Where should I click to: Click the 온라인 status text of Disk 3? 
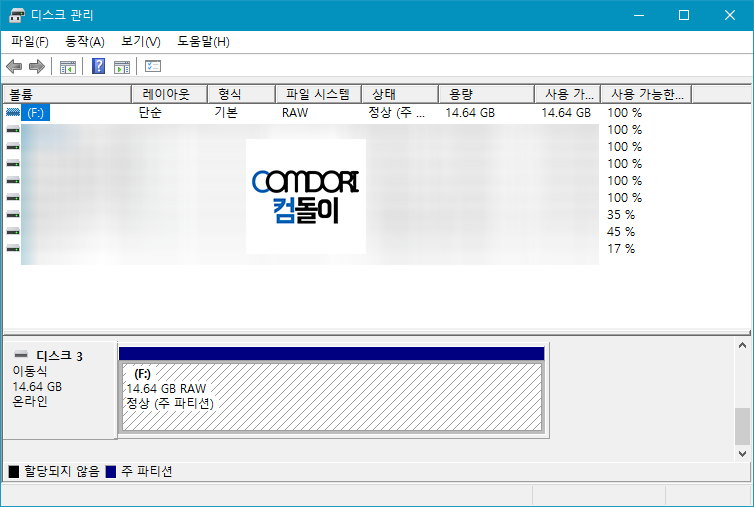click(30, 402)
